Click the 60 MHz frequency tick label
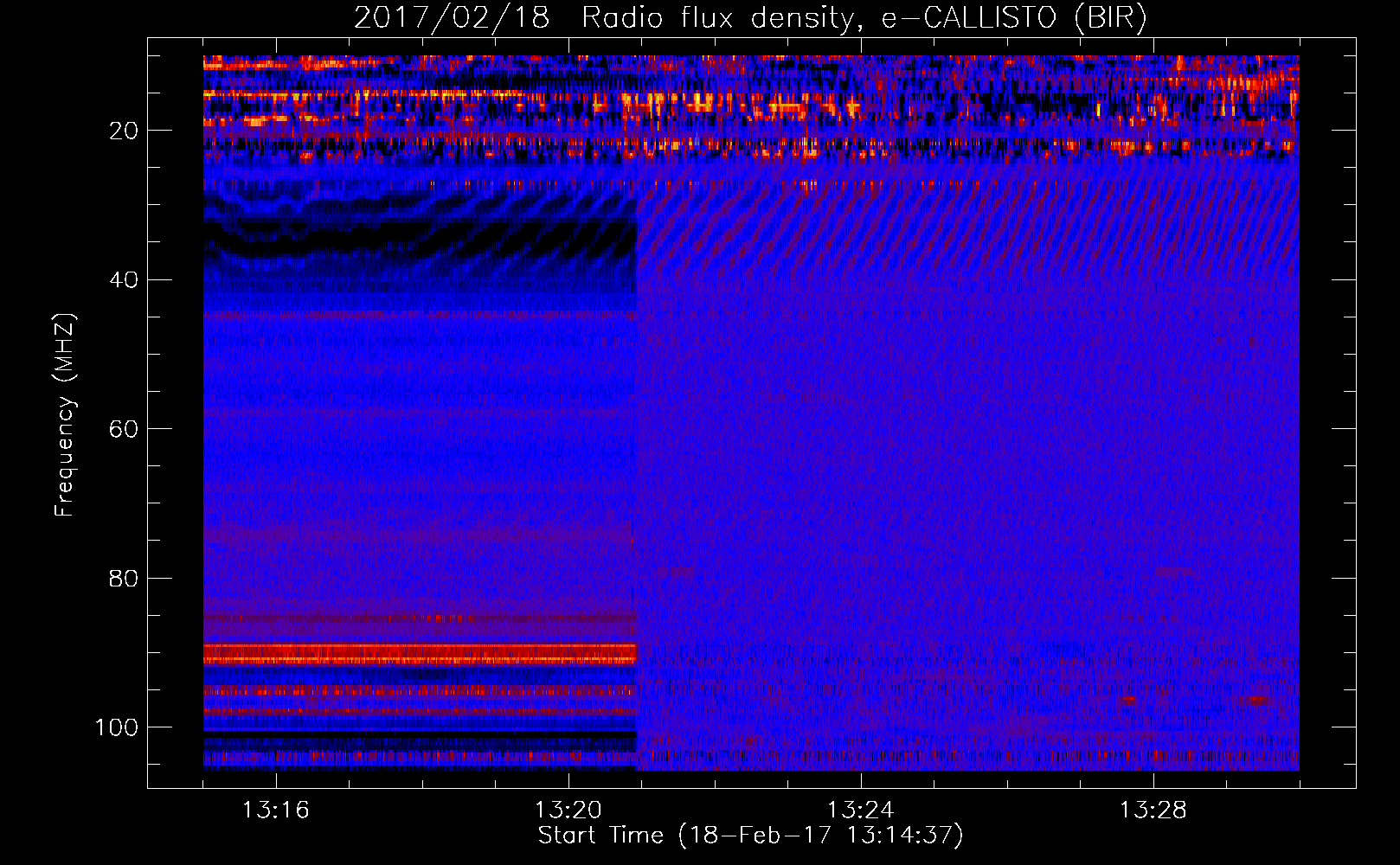 124,429
